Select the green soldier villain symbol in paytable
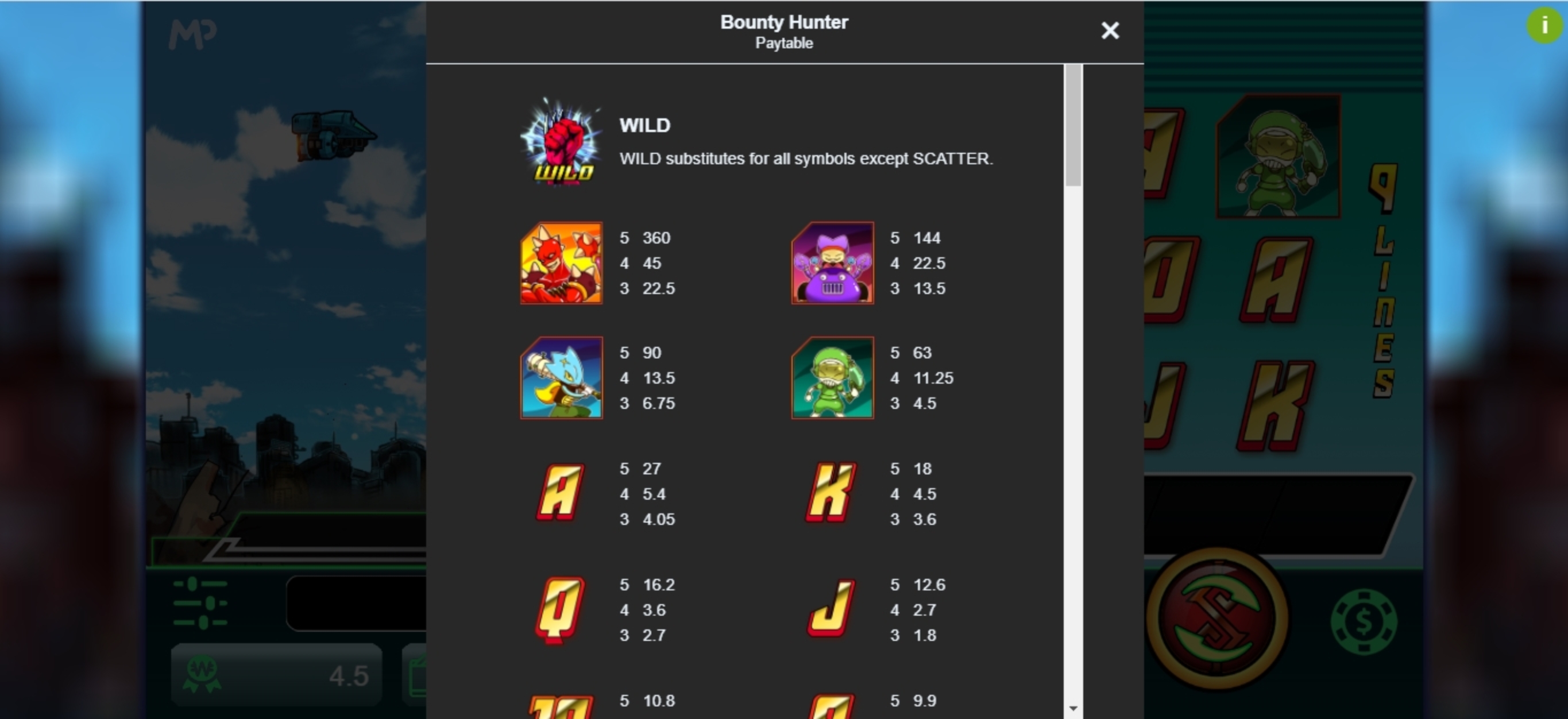The height and width of the screenshot is (719, 1568). (832, 378)
